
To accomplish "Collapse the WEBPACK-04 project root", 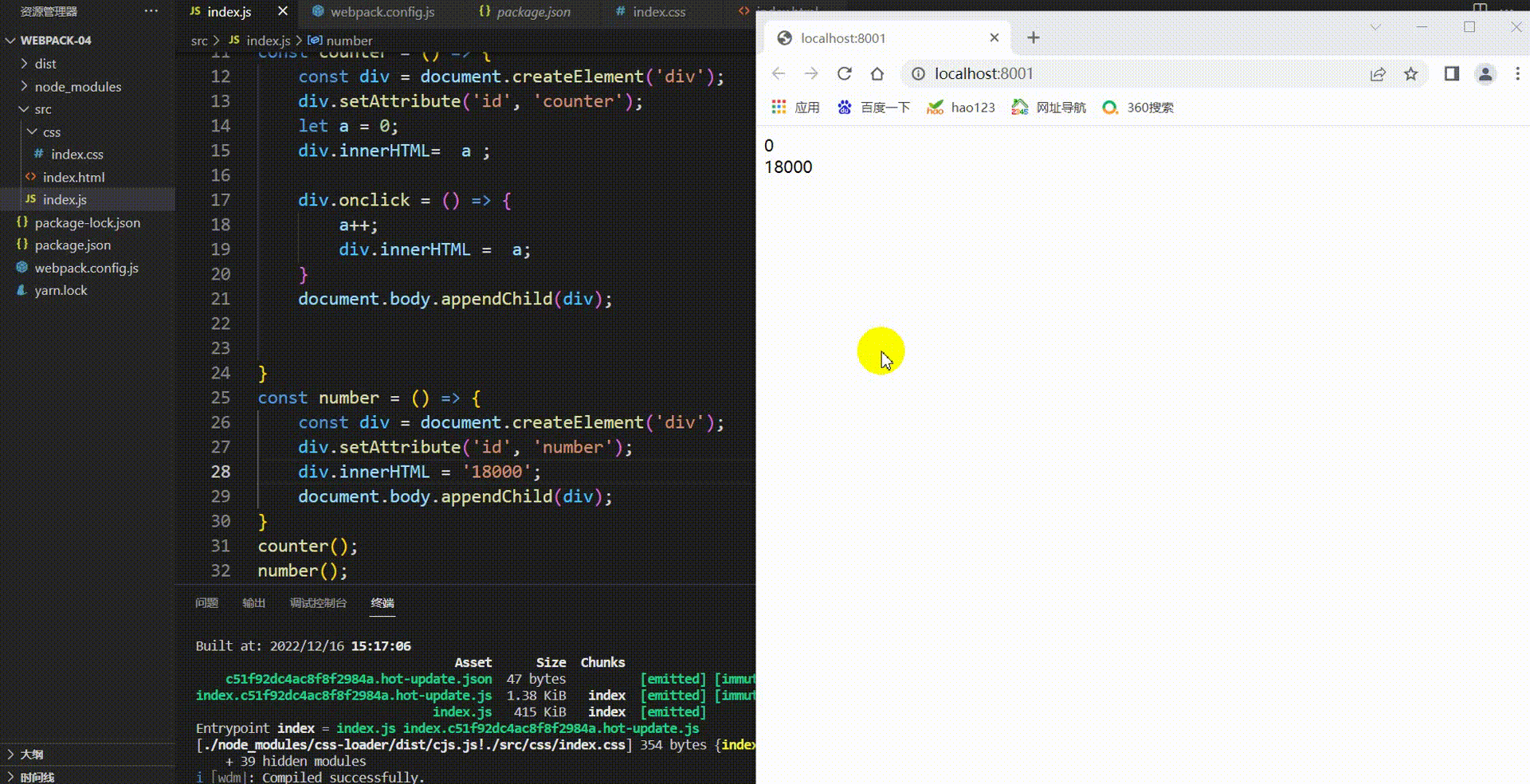I will 10,40.
